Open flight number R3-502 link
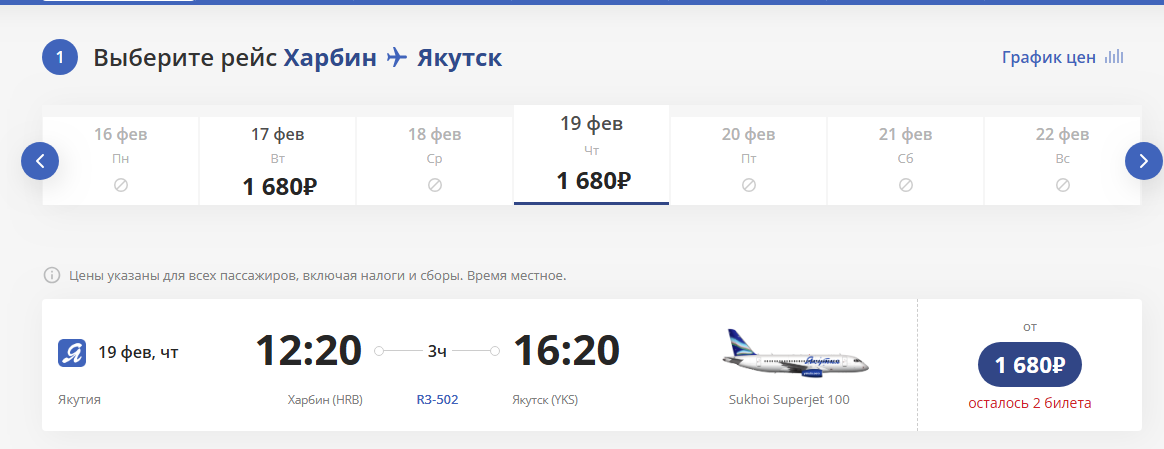Viewport: 1164px width, 449px height. pos(437,400)
